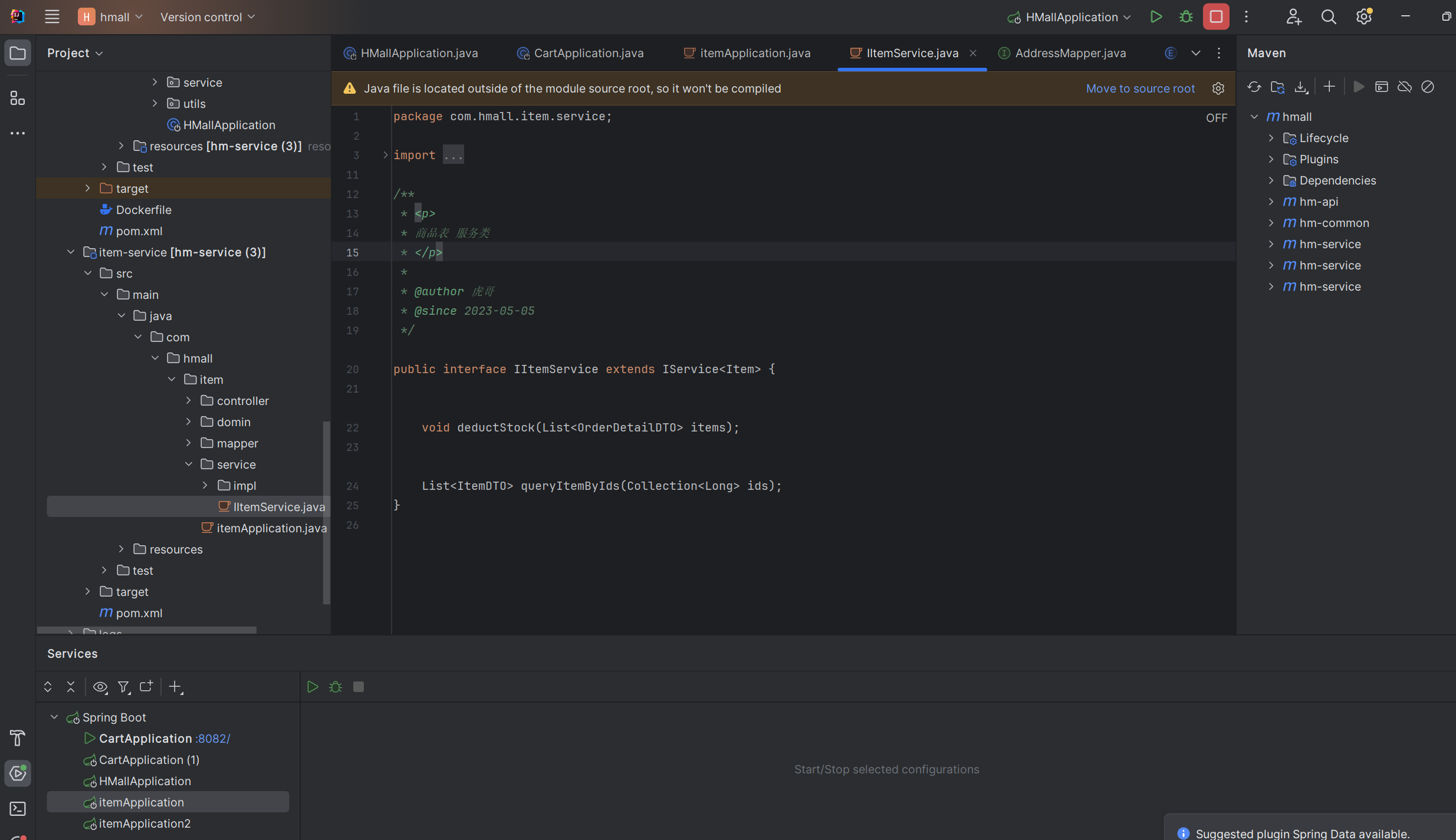This screenshot has width=1456, height=840.
Task: Open Services in new tab icon
Action: [146, 687]
